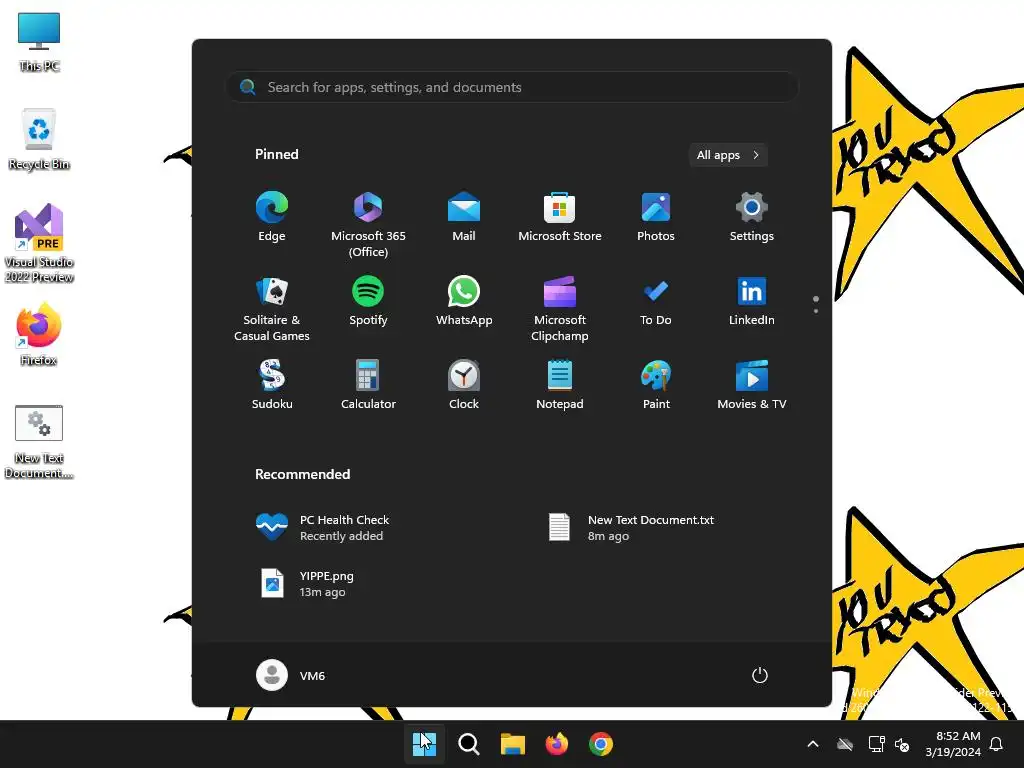Viewport: 1024px width, 768px height.
Task: Open Microsoft Clipchamp
Action: tap(560, 309)
